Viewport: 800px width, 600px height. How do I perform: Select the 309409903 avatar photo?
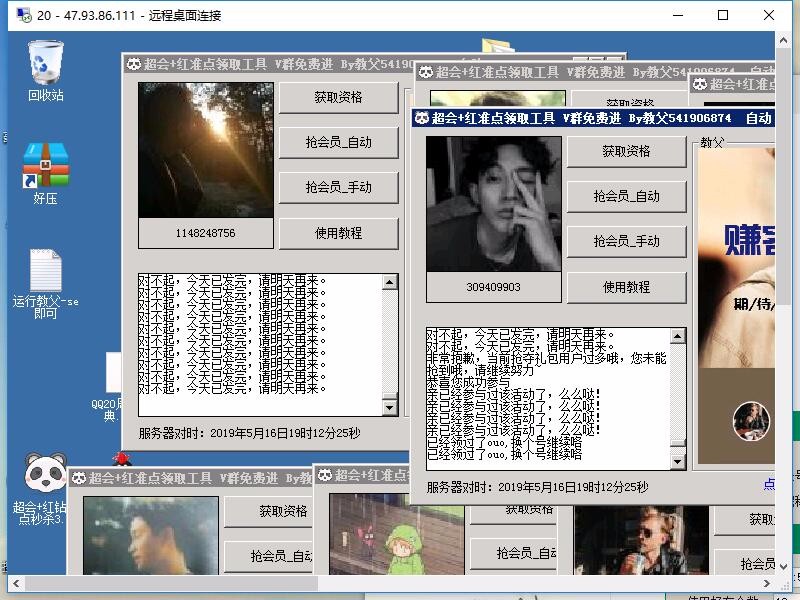493,204
